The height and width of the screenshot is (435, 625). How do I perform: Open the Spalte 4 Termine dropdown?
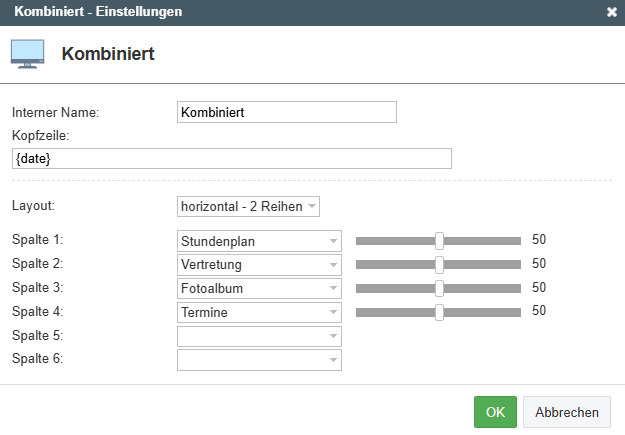coord(259,312)
